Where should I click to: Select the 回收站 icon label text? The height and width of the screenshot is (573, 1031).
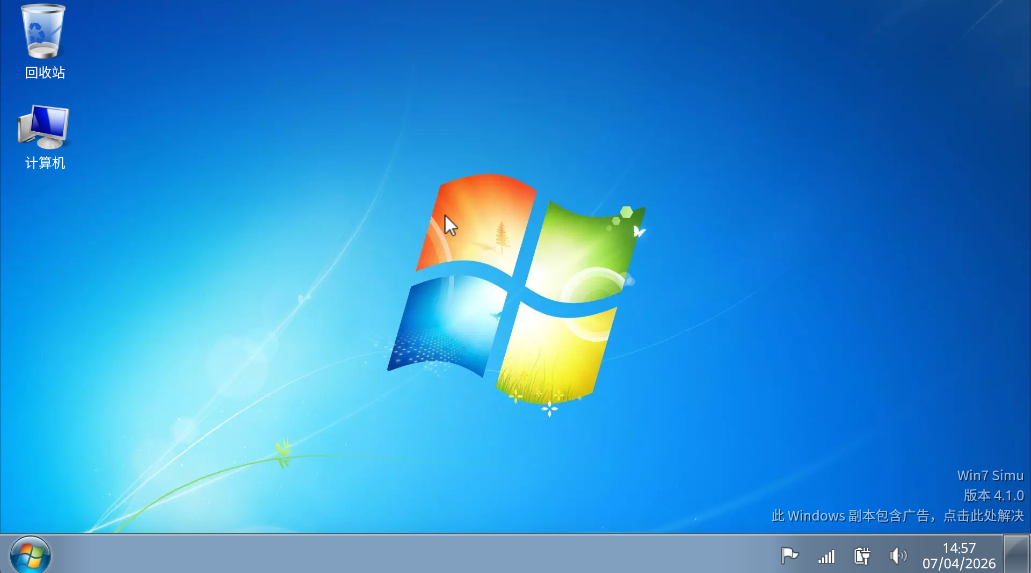point(45,73)
